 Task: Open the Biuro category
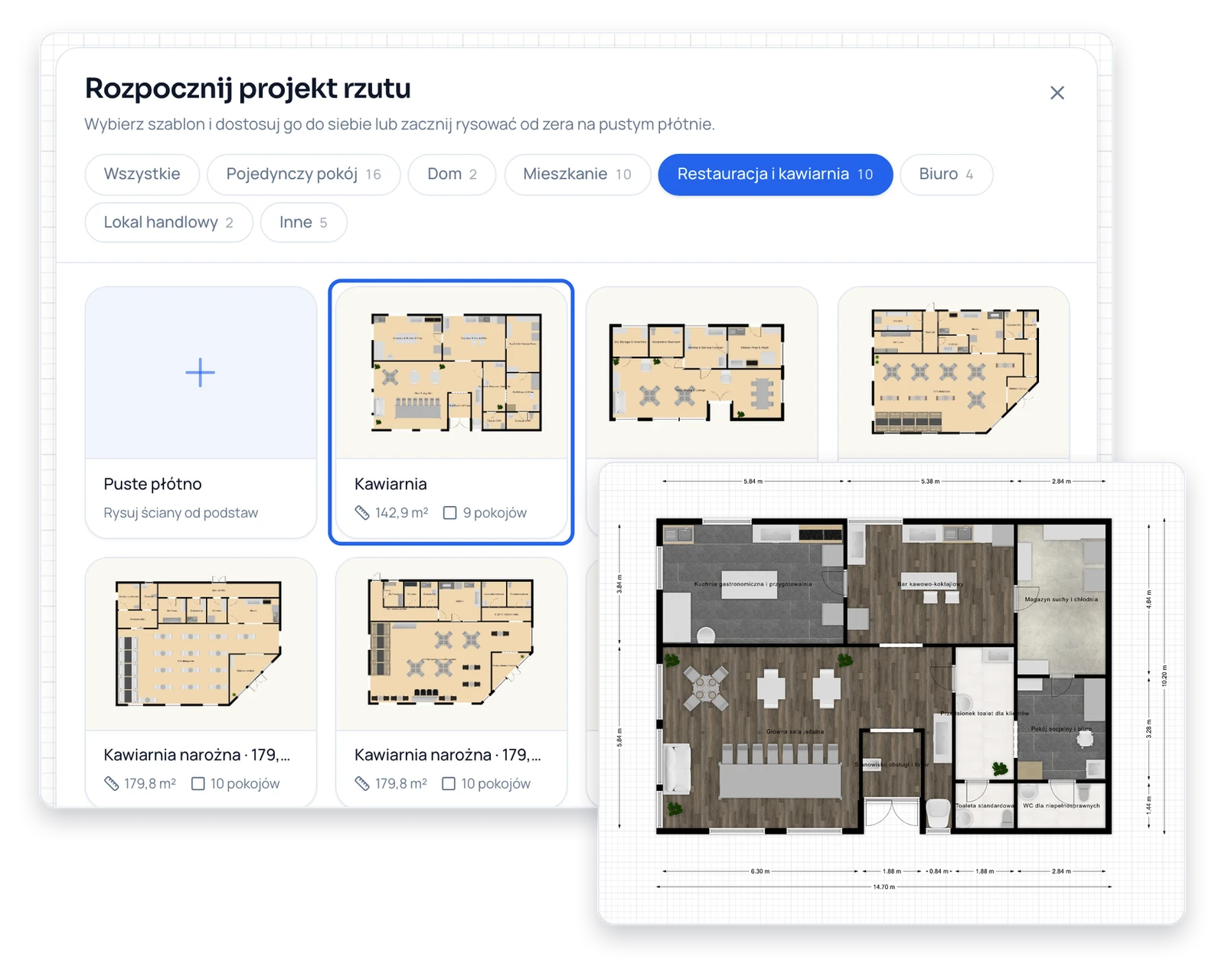pos(946,175)
